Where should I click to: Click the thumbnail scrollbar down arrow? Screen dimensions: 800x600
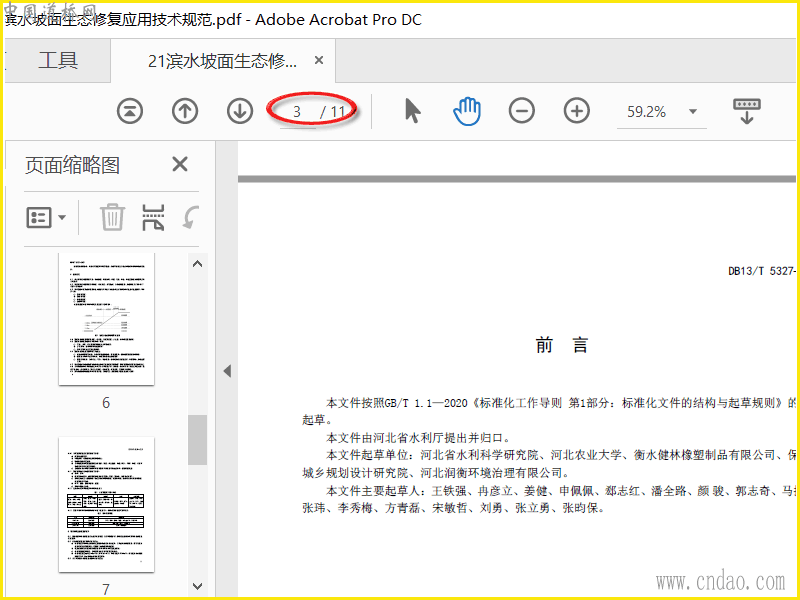197,586
